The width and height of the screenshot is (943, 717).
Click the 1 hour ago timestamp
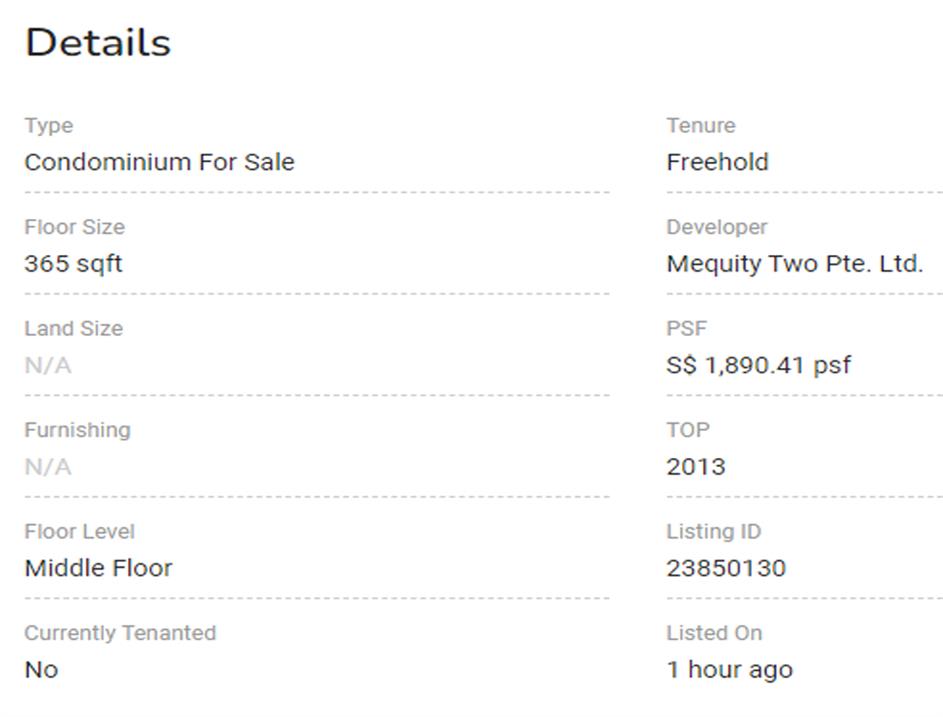tap(729, 670)
